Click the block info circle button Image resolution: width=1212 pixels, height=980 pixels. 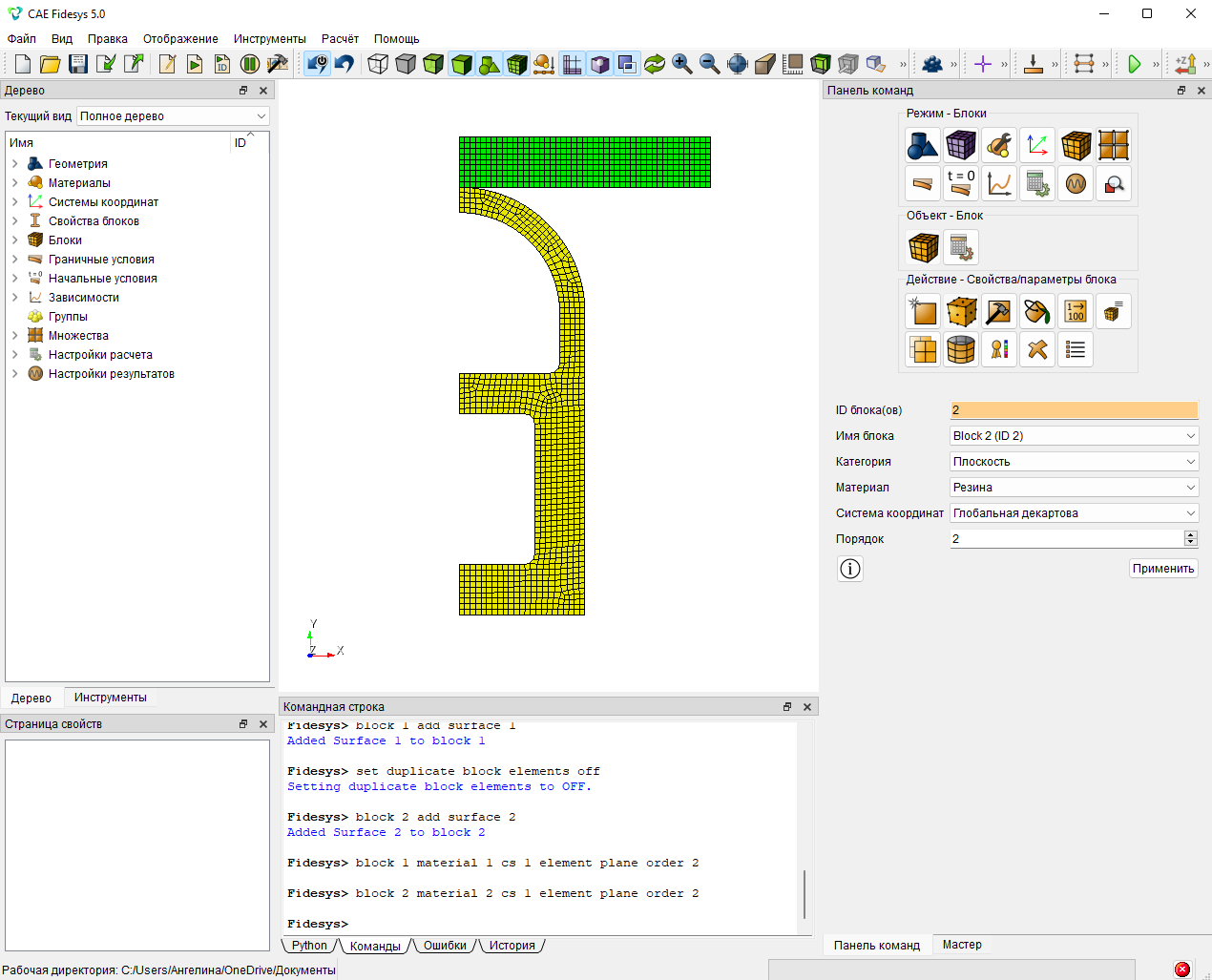coord(850,569)
